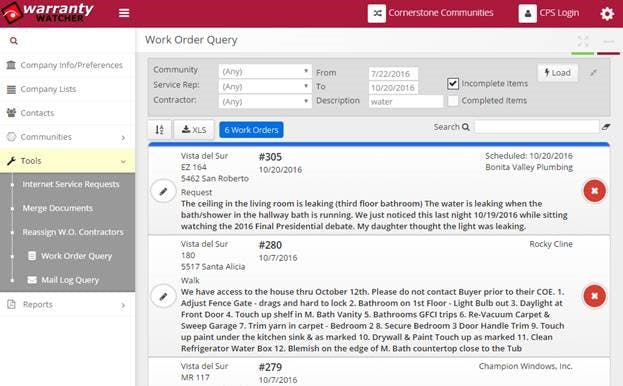Open the Service Rep dropdown
The width and height of the screenshot is (623, 386).
click(x=265, y=86)
